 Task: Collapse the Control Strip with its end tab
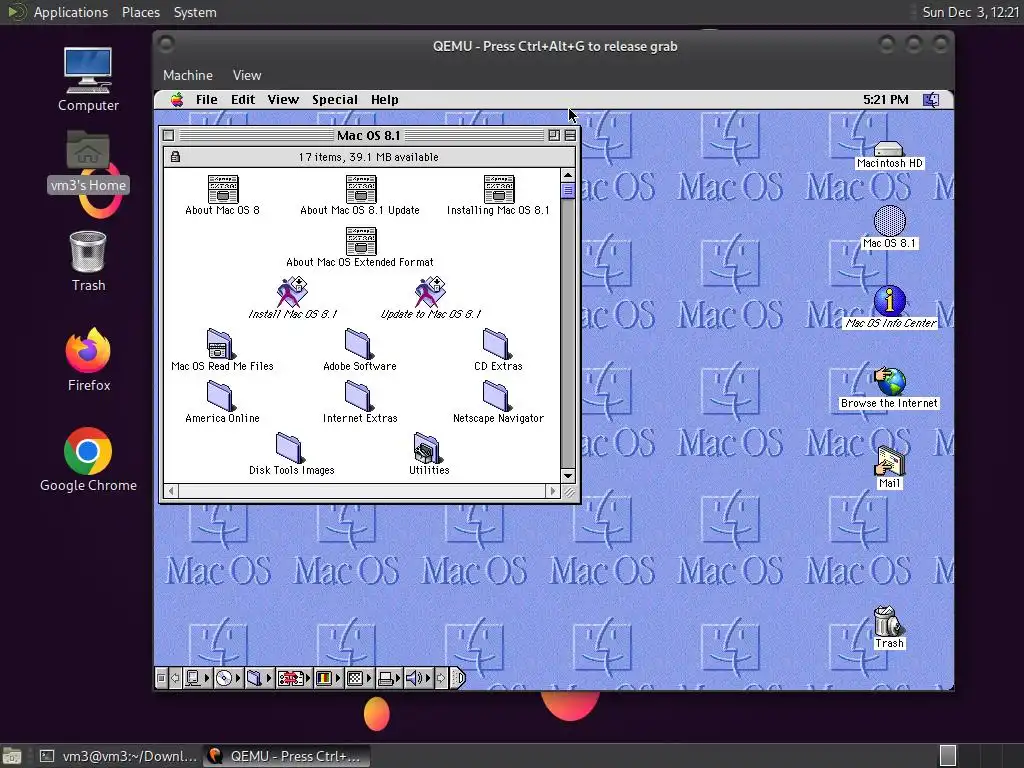point(459,679)
